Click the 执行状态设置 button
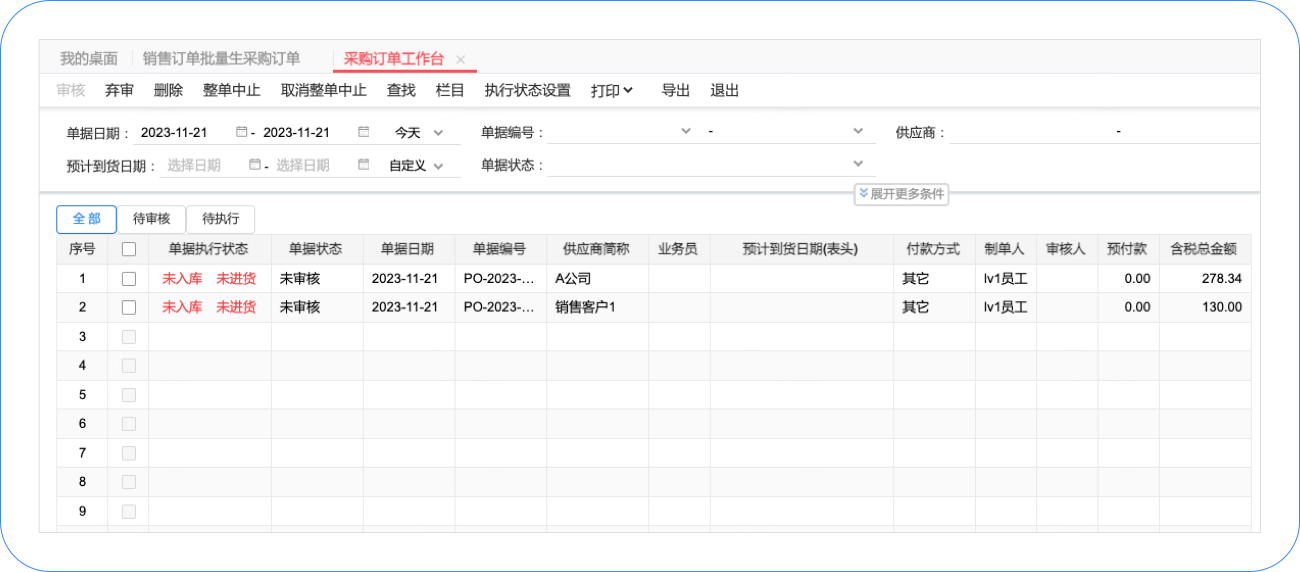 click(527, 90)
